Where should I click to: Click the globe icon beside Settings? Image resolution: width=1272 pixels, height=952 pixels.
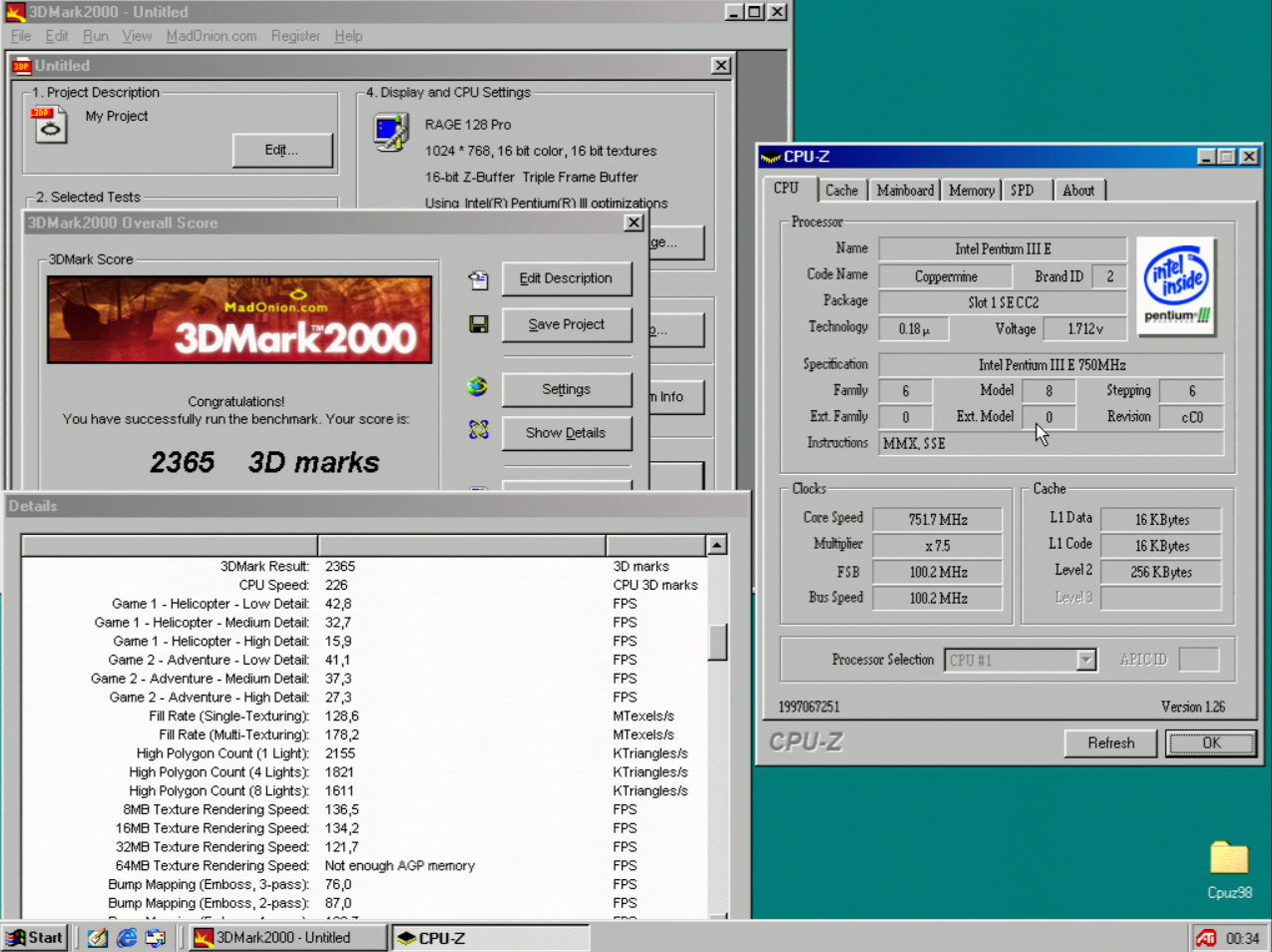click(478, 386)
